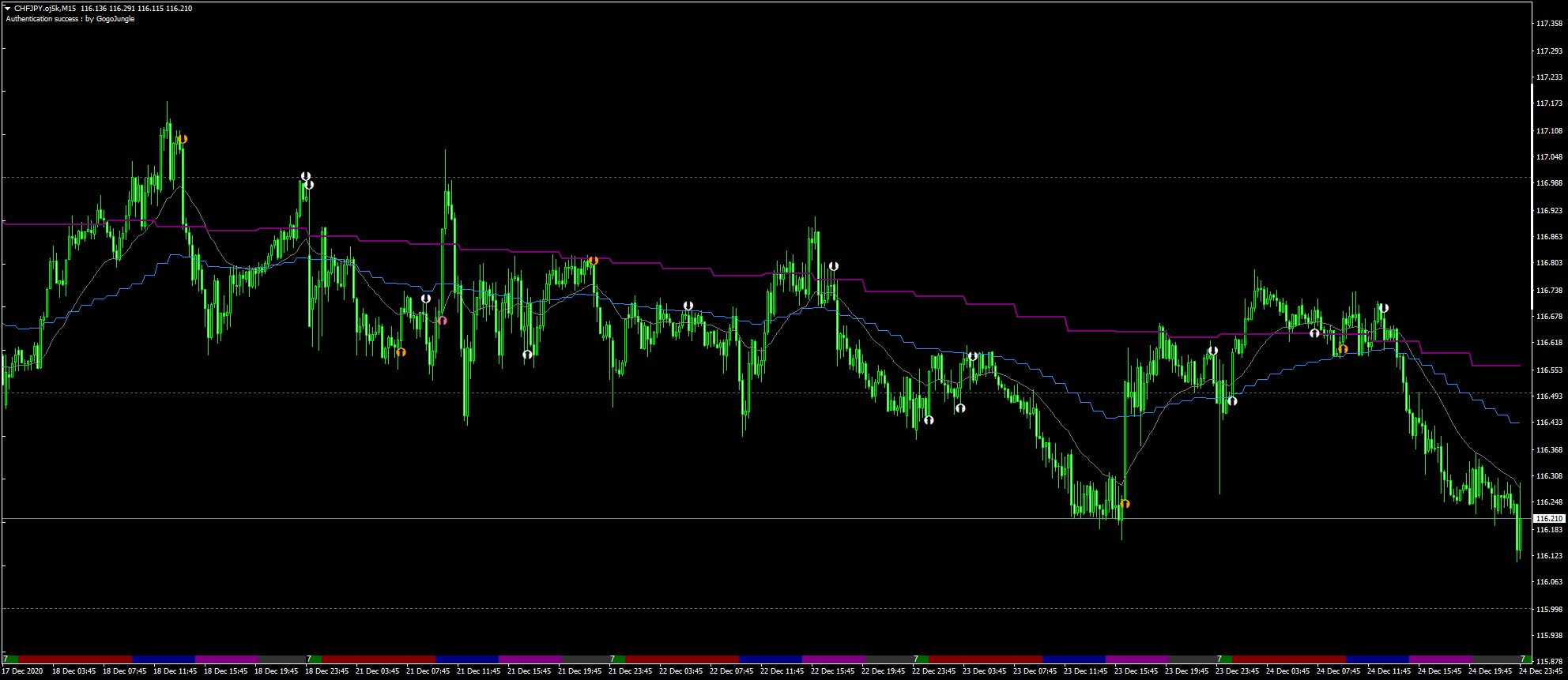
Task: Click the white arrow at the 24 Dec 11:45 high
Action: 1383,308
